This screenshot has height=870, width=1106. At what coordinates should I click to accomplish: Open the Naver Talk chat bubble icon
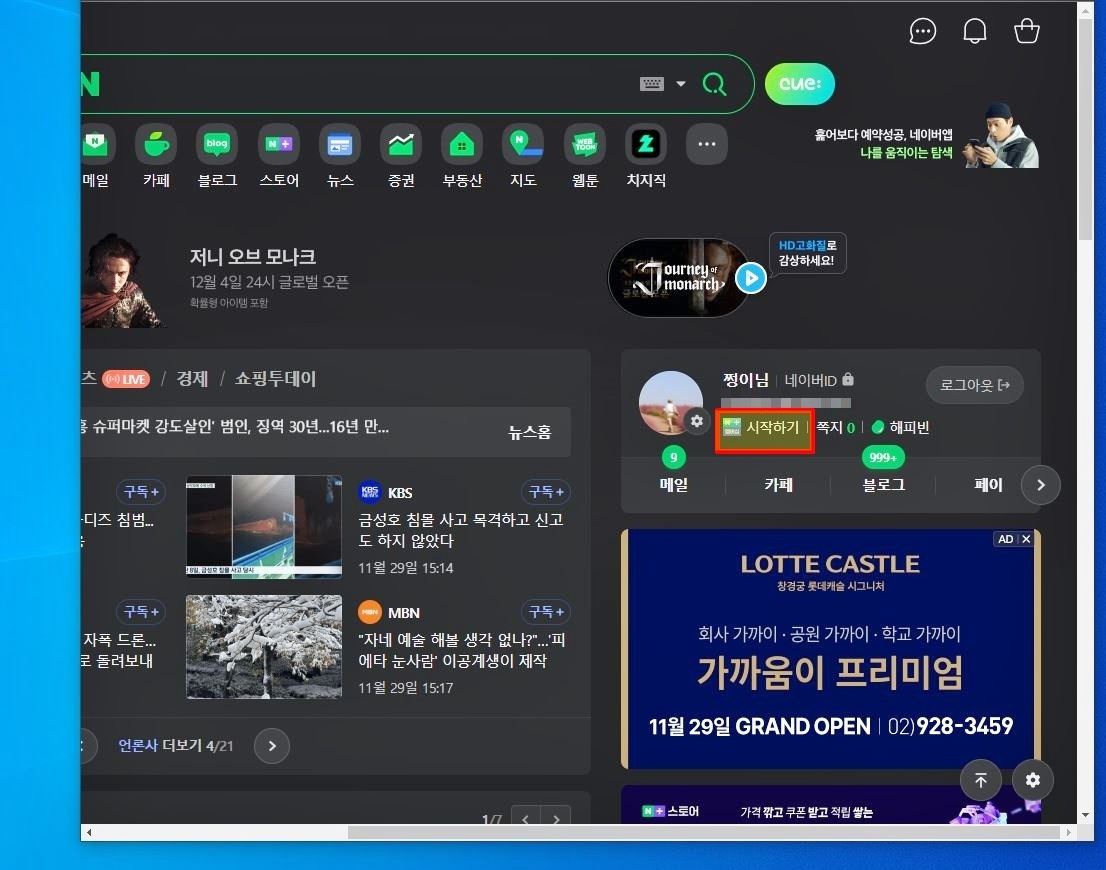coord(923,31)
